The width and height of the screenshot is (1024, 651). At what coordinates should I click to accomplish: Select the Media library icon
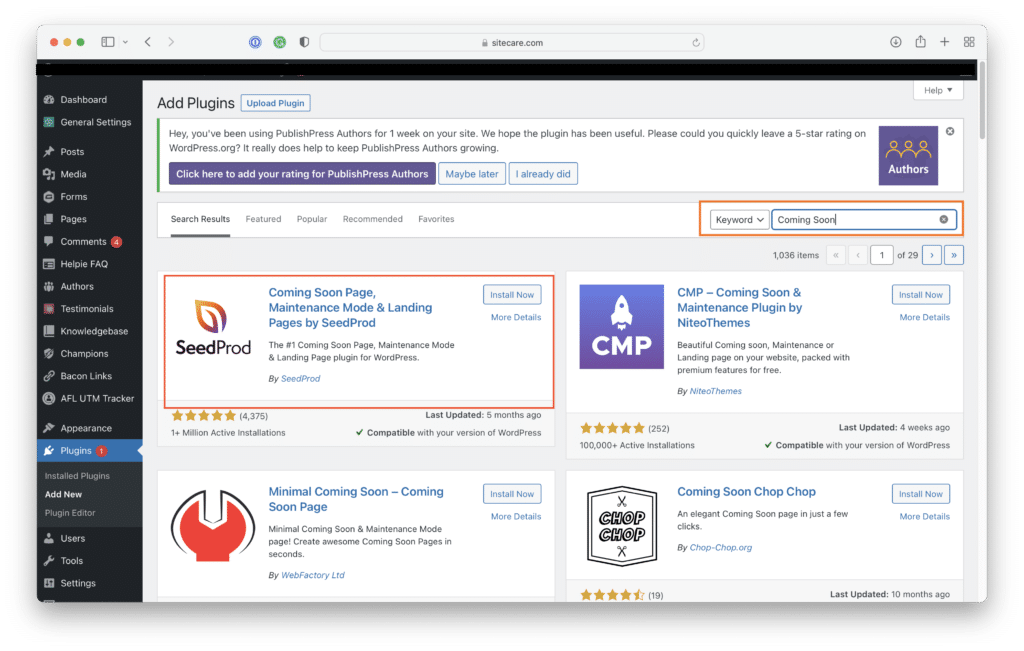(49, 174)
